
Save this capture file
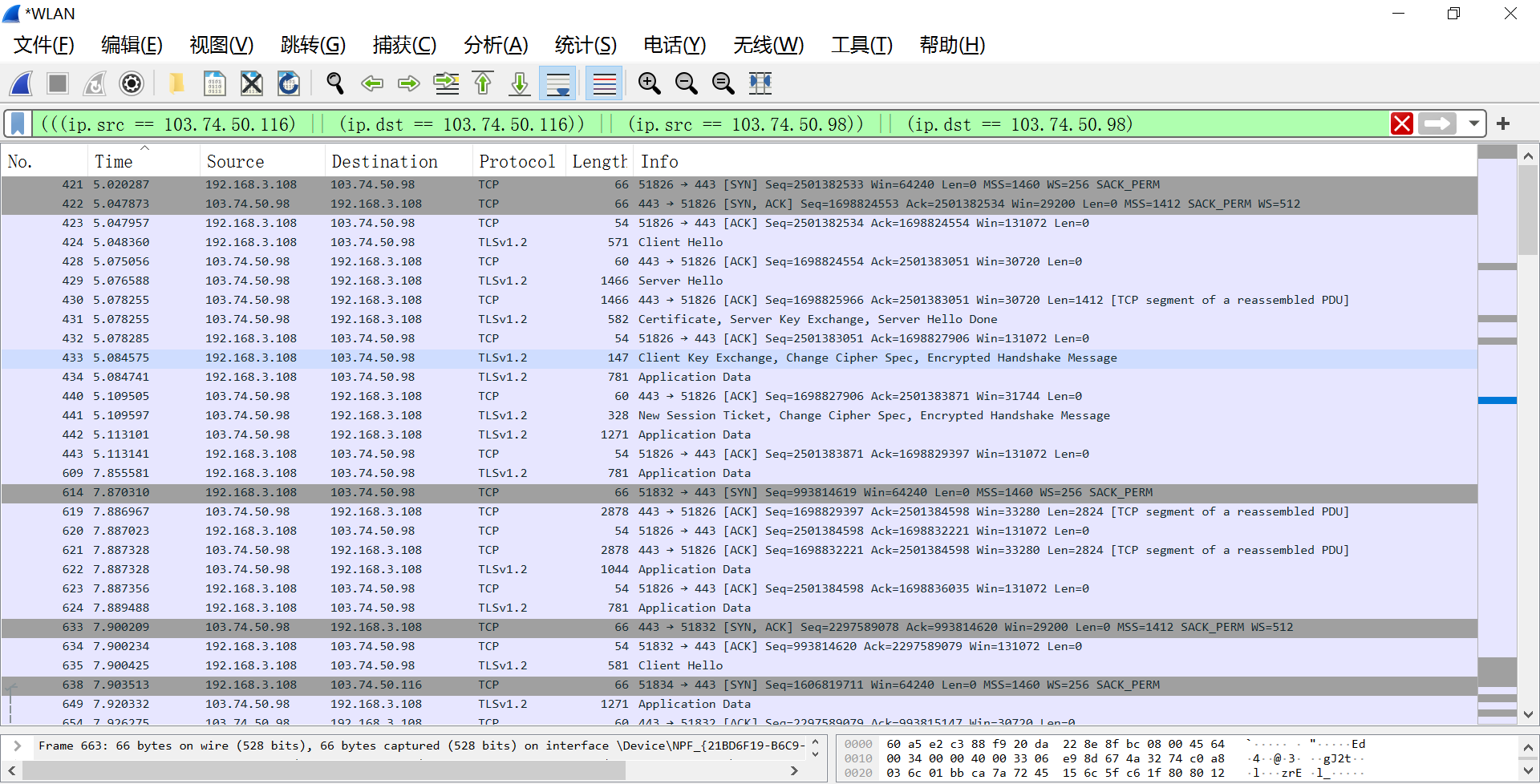(214, 83)
